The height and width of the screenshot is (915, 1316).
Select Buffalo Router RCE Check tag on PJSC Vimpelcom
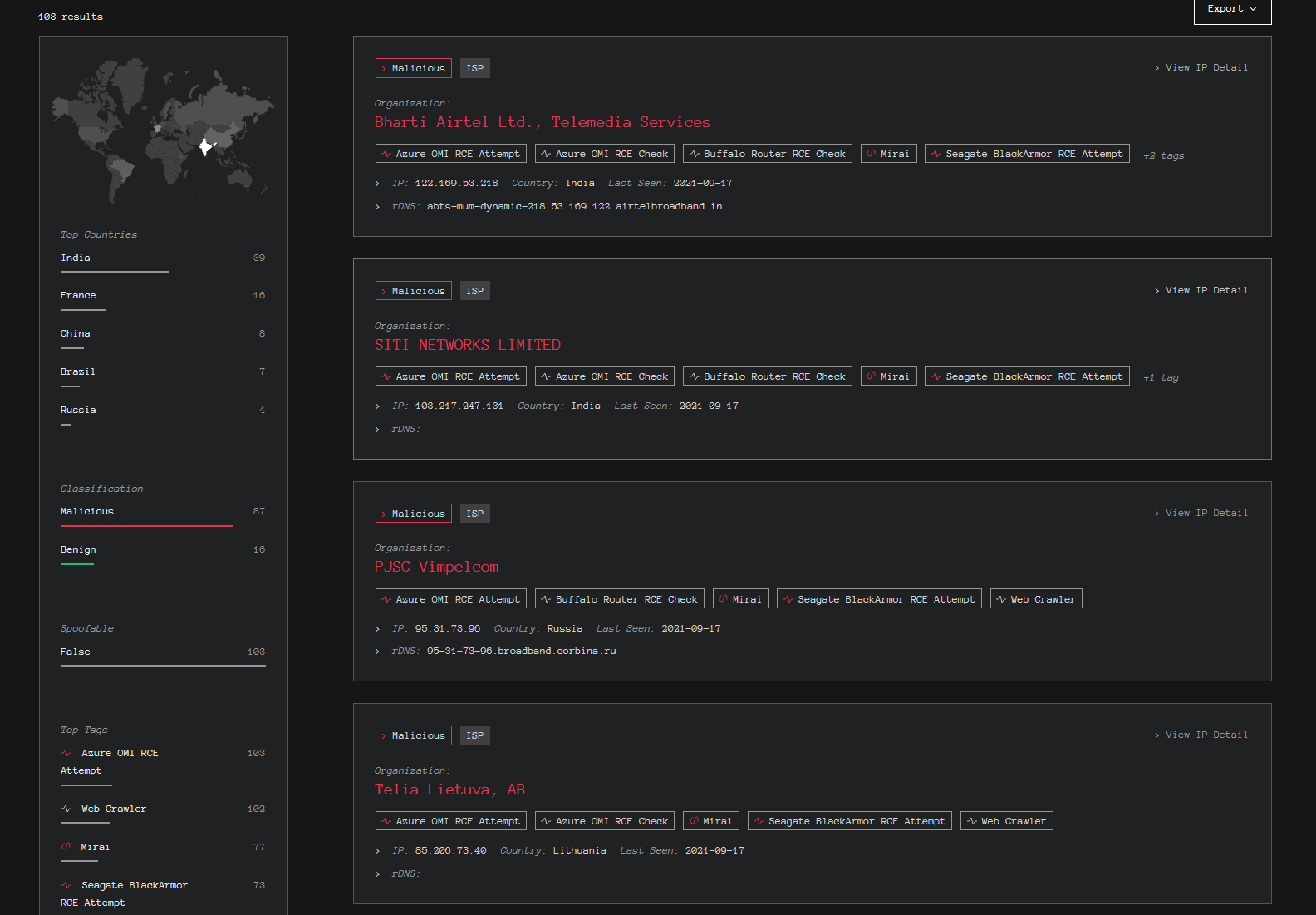[620, 599]
